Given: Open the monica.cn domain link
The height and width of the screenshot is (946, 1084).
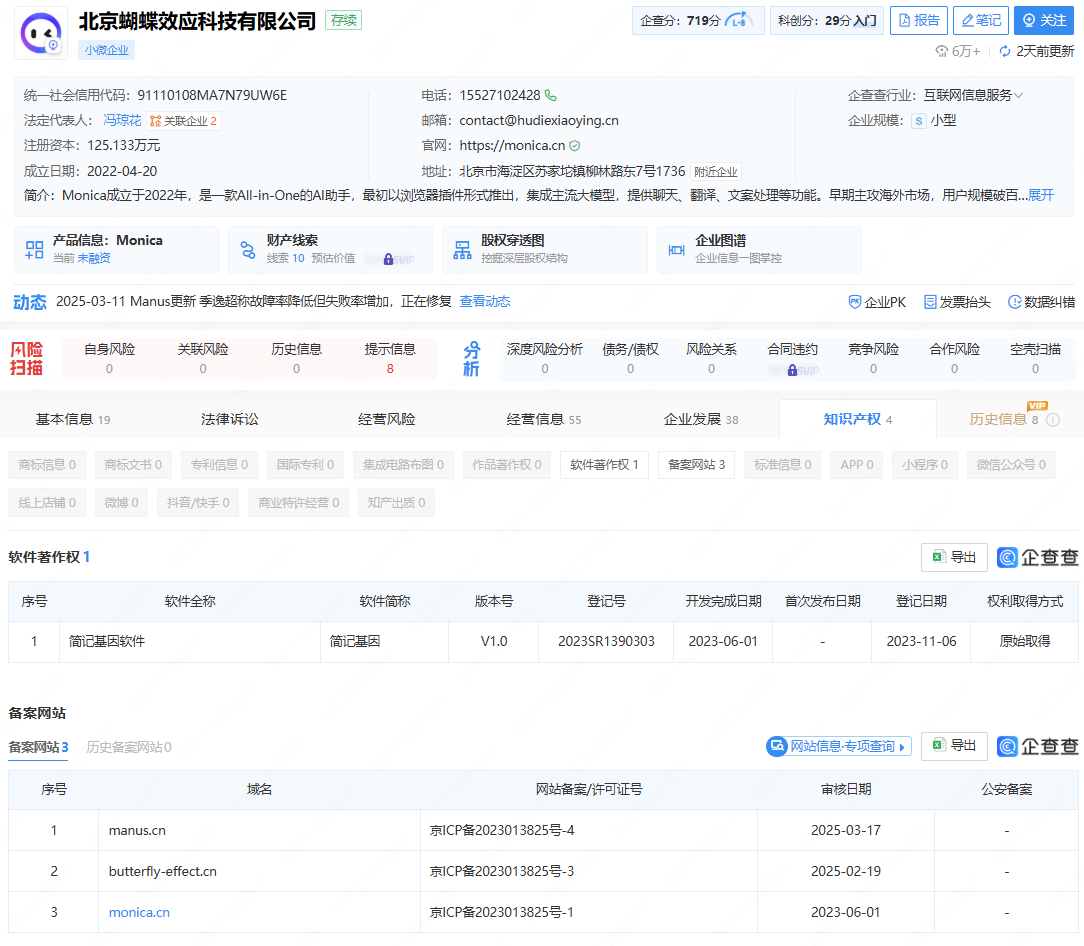Looking at the screenshot, I should 139,913.
